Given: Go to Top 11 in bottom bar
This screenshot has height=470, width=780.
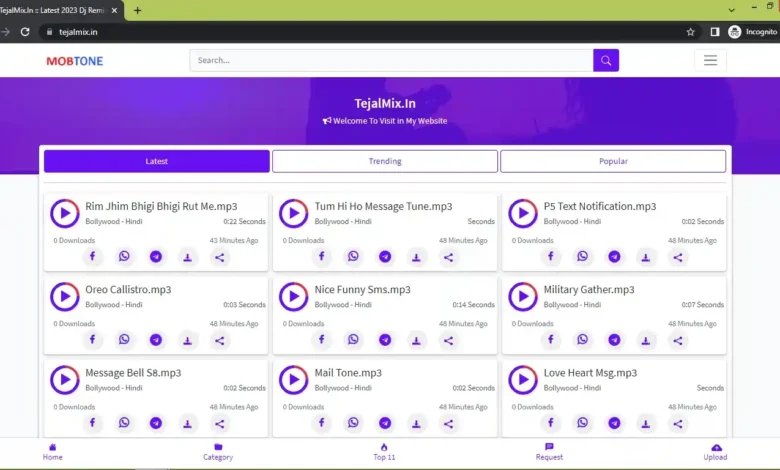Looking at the screenshot, I should point(384,452).
